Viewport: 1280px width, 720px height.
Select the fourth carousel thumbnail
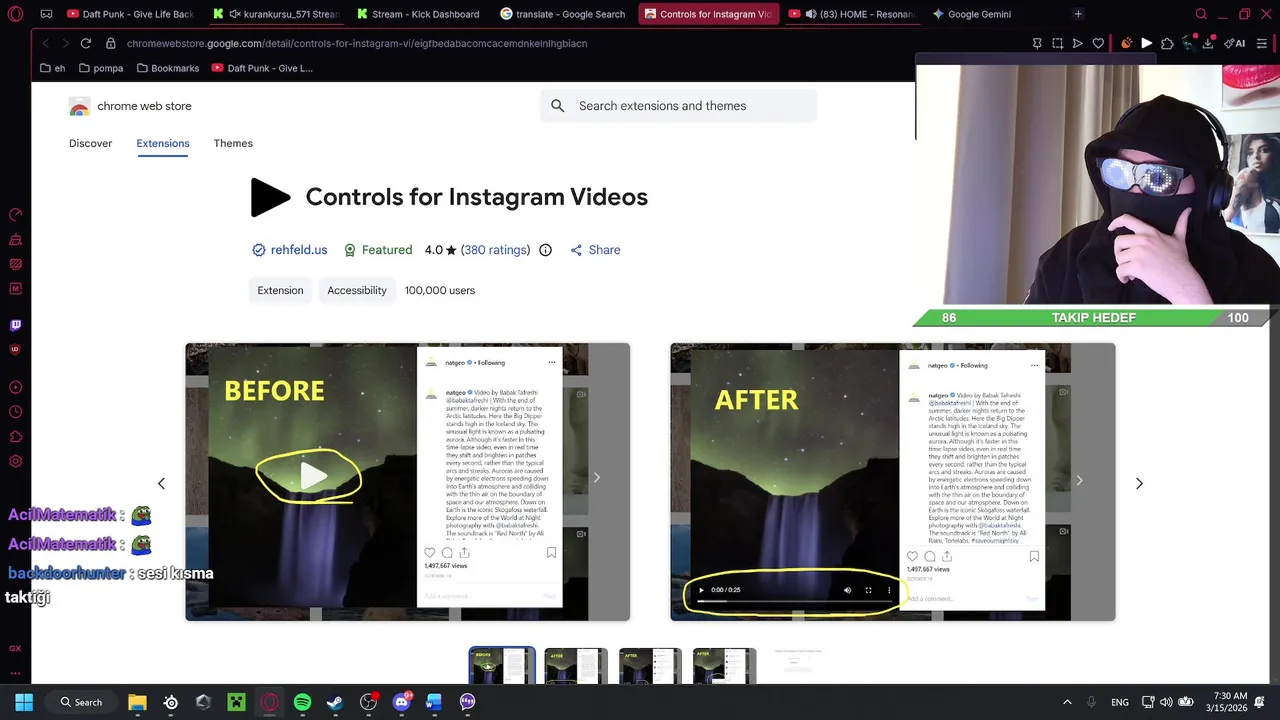point(724,666)
